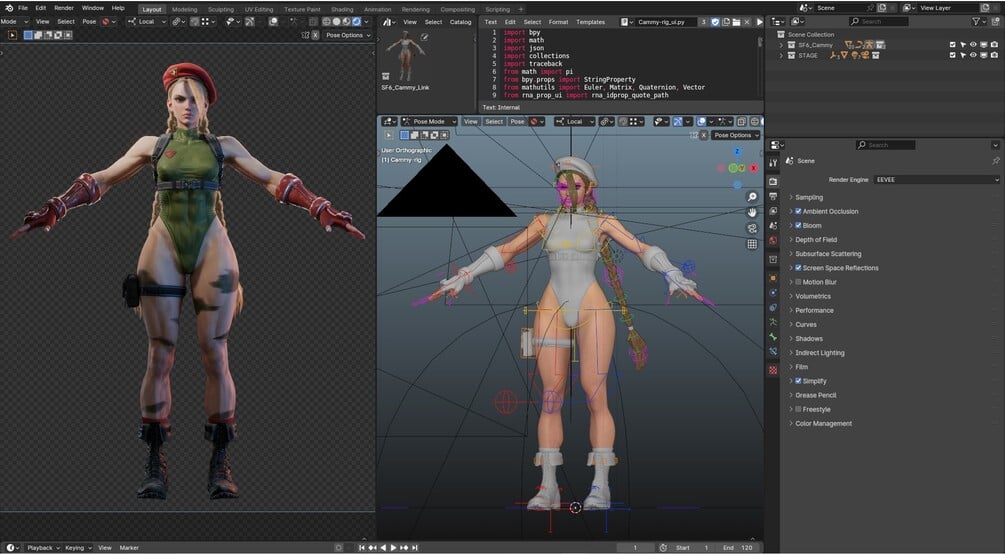1005x554 pixels.
Task: Hide SF6_Cammy with the eye icon
Action: (x=973, y=45)
